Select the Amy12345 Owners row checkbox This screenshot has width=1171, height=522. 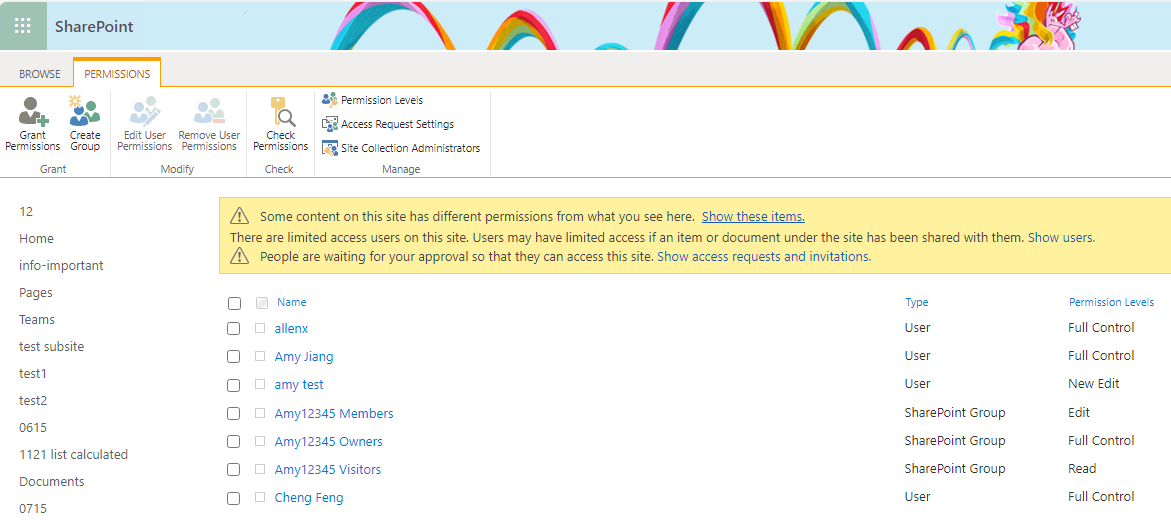234,442
